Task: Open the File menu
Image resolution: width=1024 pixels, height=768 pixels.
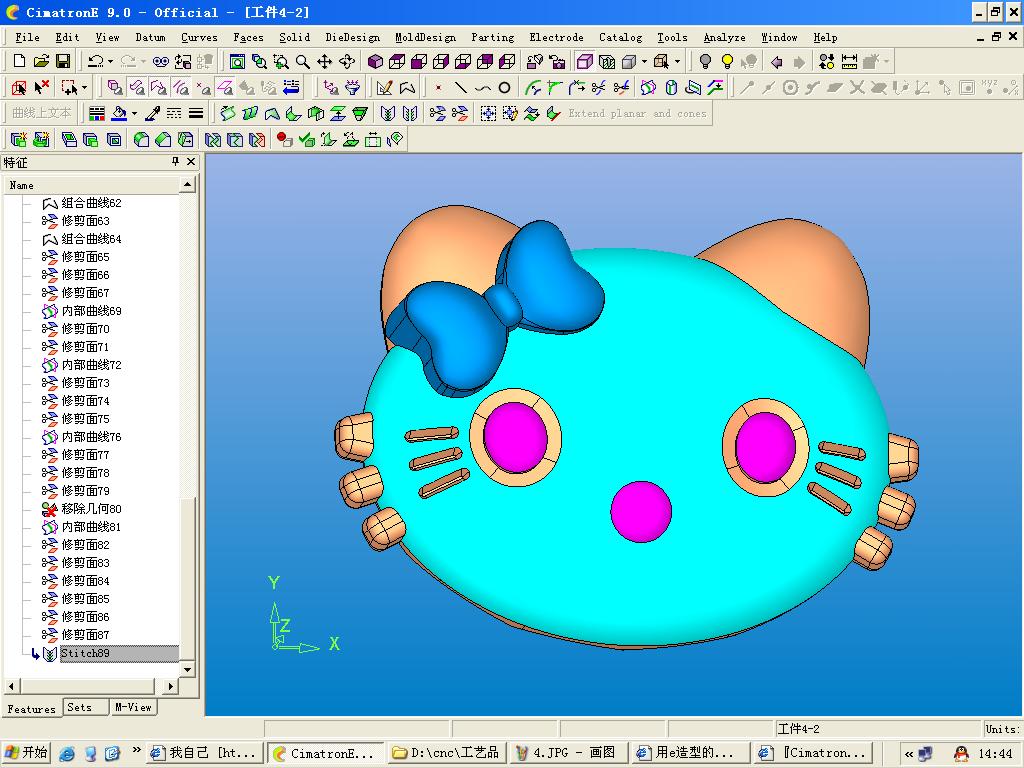Action: click(27, 37)
